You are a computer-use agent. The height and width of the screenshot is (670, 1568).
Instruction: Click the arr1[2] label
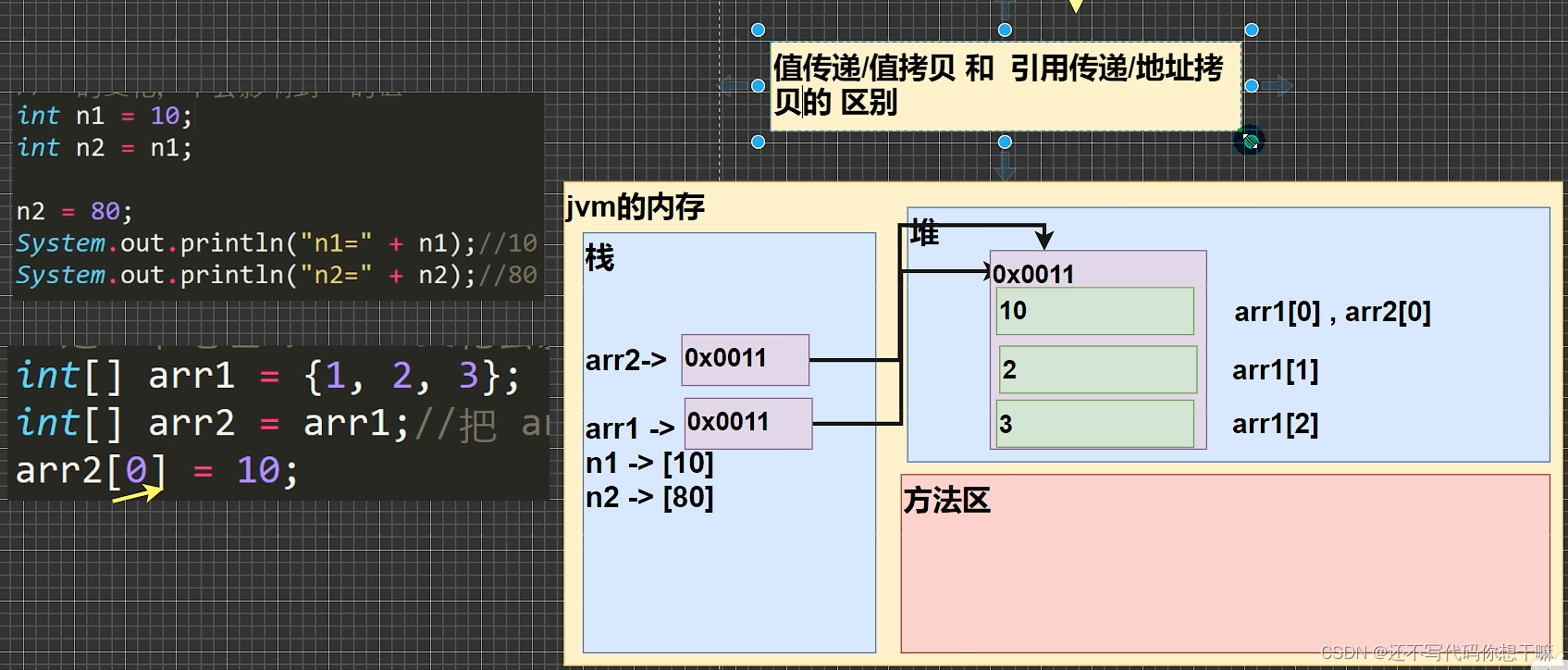[x=1276, y=424]
